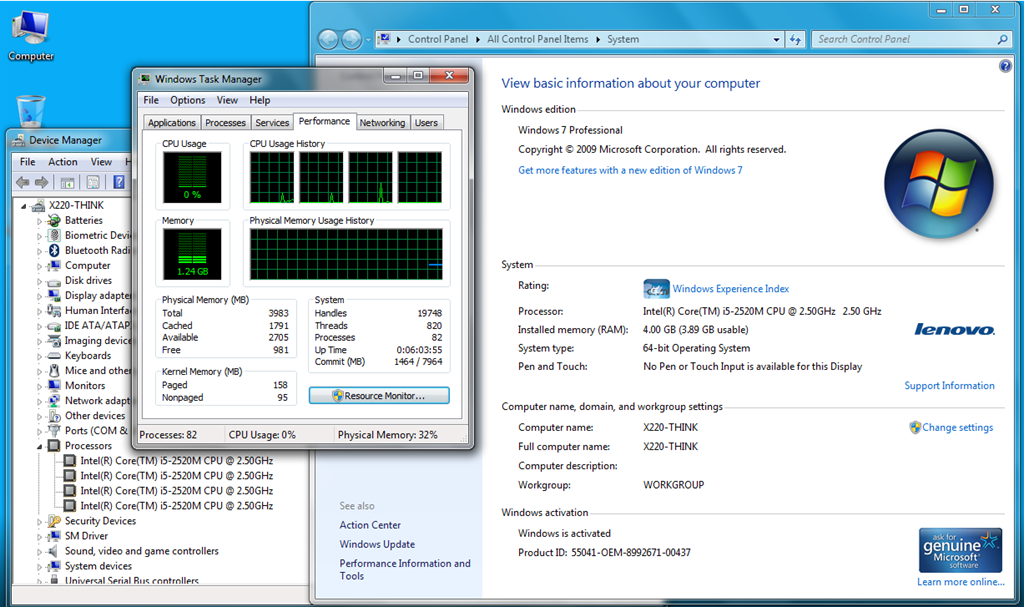Click the magnifier in Search Control Panel
Screen dimensions: 1024x607
point(1002,40)
